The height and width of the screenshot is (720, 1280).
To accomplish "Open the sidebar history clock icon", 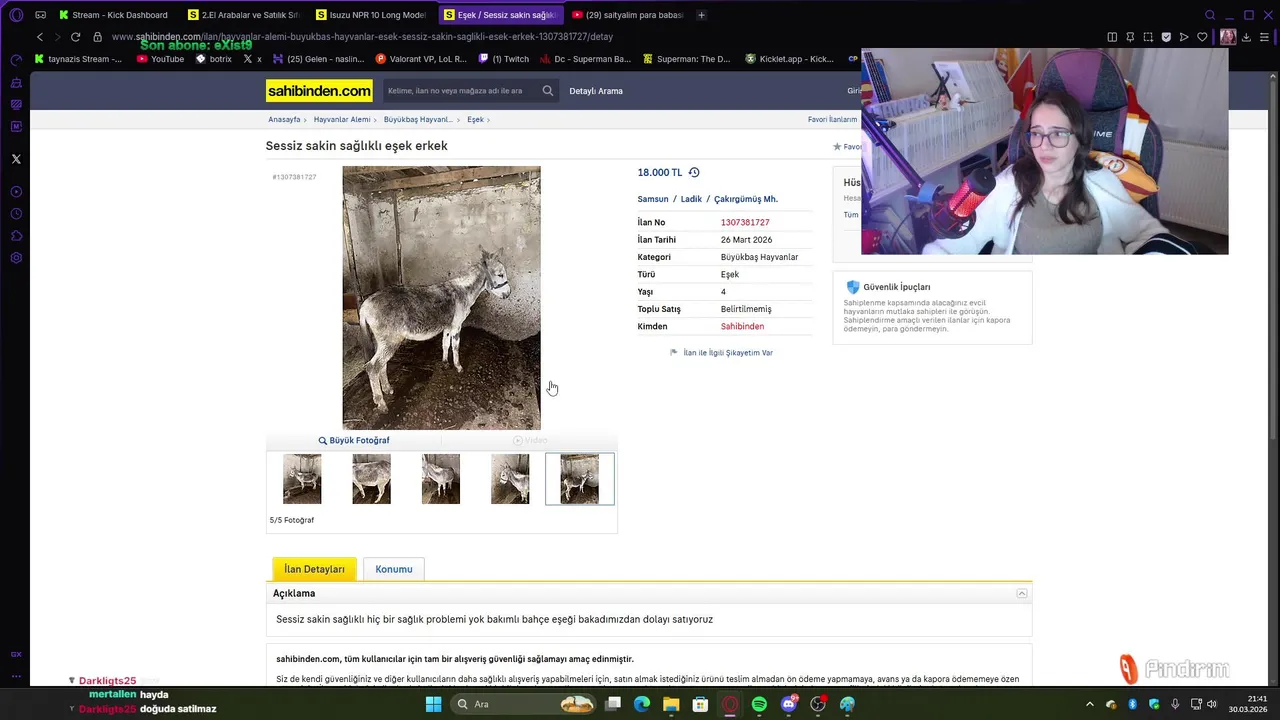I will (x=16, y=214).
